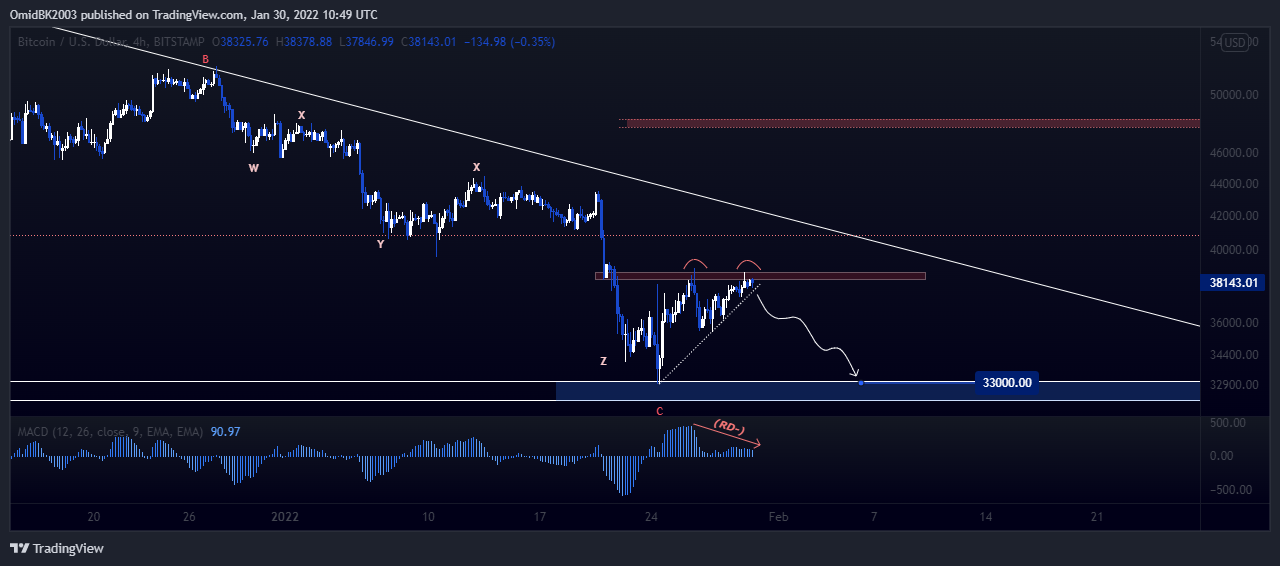
Task: Click the 32900.00 price axis label
Action: tap(1232, 385)
